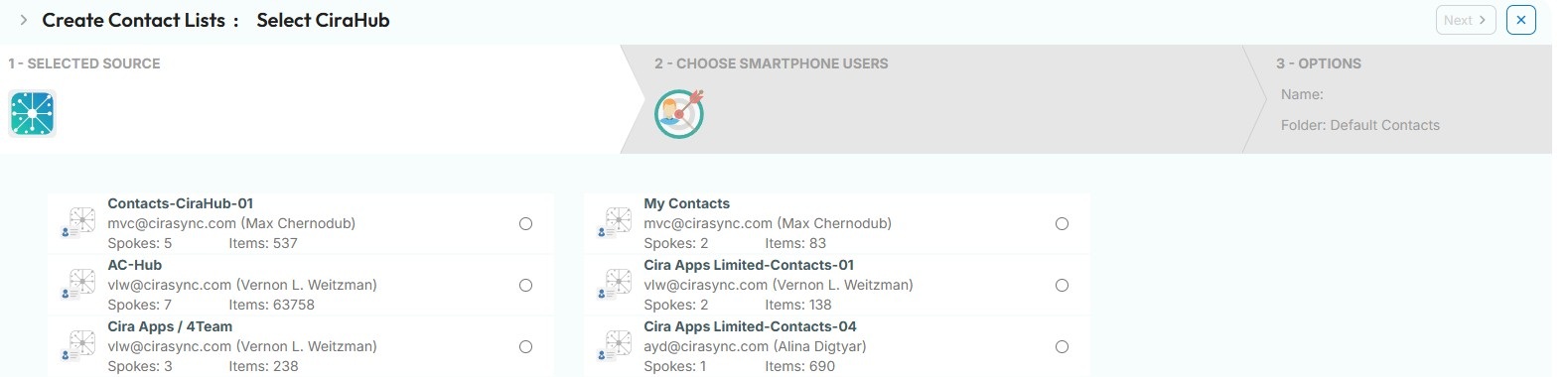
Task: Expand the chevron before Create Contact Lists
Action: point(24,20)
